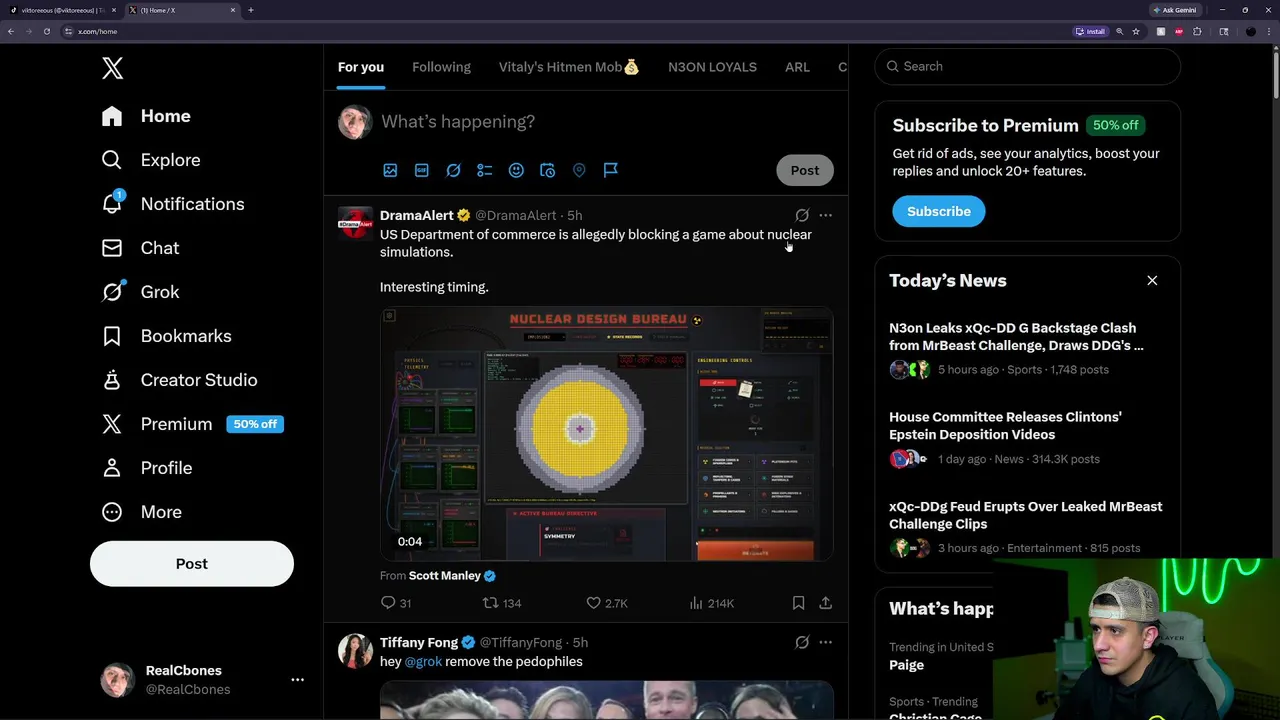Schedule the post with calendar icon
The width and height of the screenshot is (1280, 720).
click(x=547, y=170)
